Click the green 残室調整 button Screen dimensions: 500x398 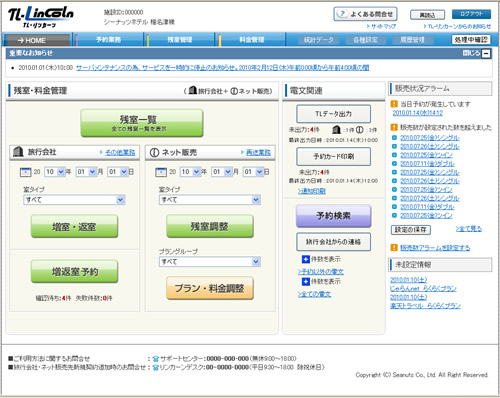click(x=210, y=226)
